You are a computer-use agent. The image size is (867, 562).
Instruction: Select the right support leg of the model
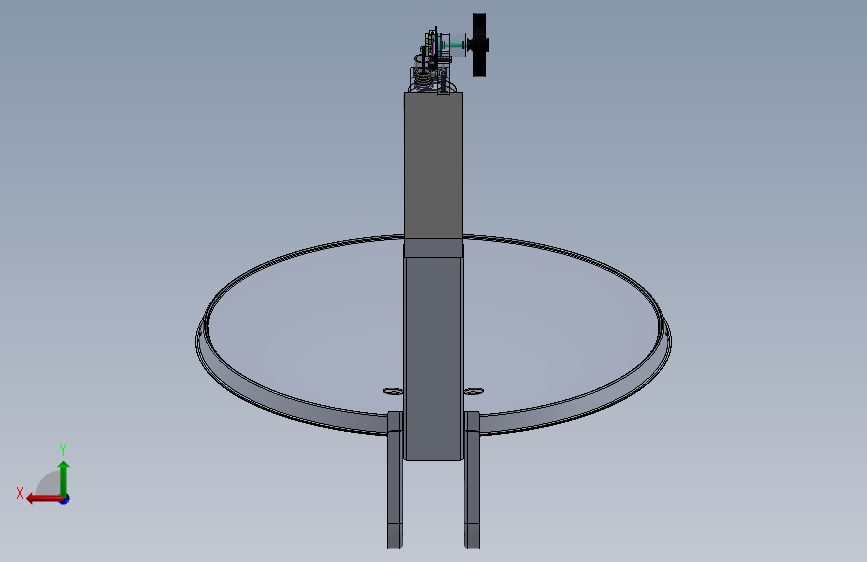pyautogui.click(x=472, y=480)
